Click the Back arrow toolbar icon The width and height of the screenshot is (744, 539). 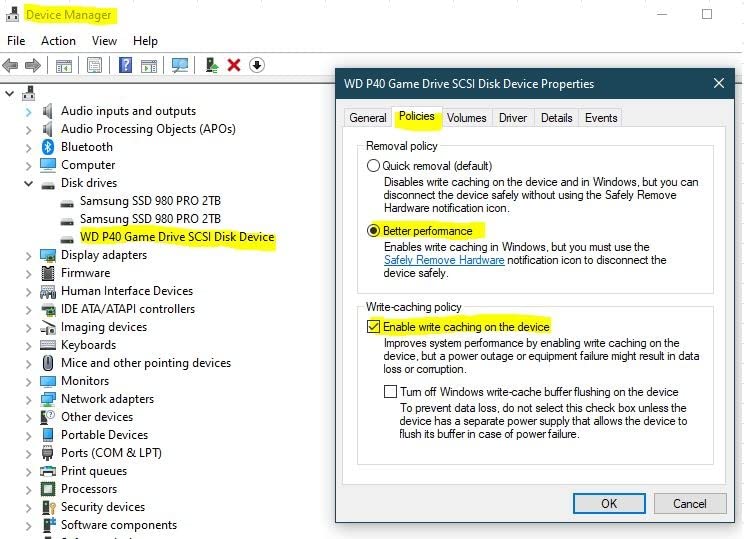click(x=10, y=65)
